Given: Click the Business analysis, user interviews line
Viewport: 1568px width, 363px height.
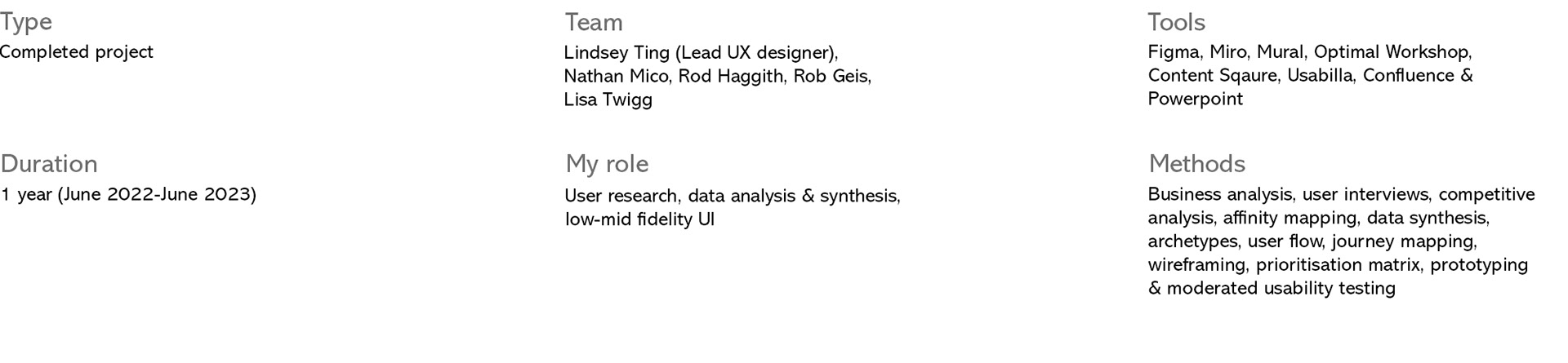Looking at the screenshot, I should (1341, 195).
